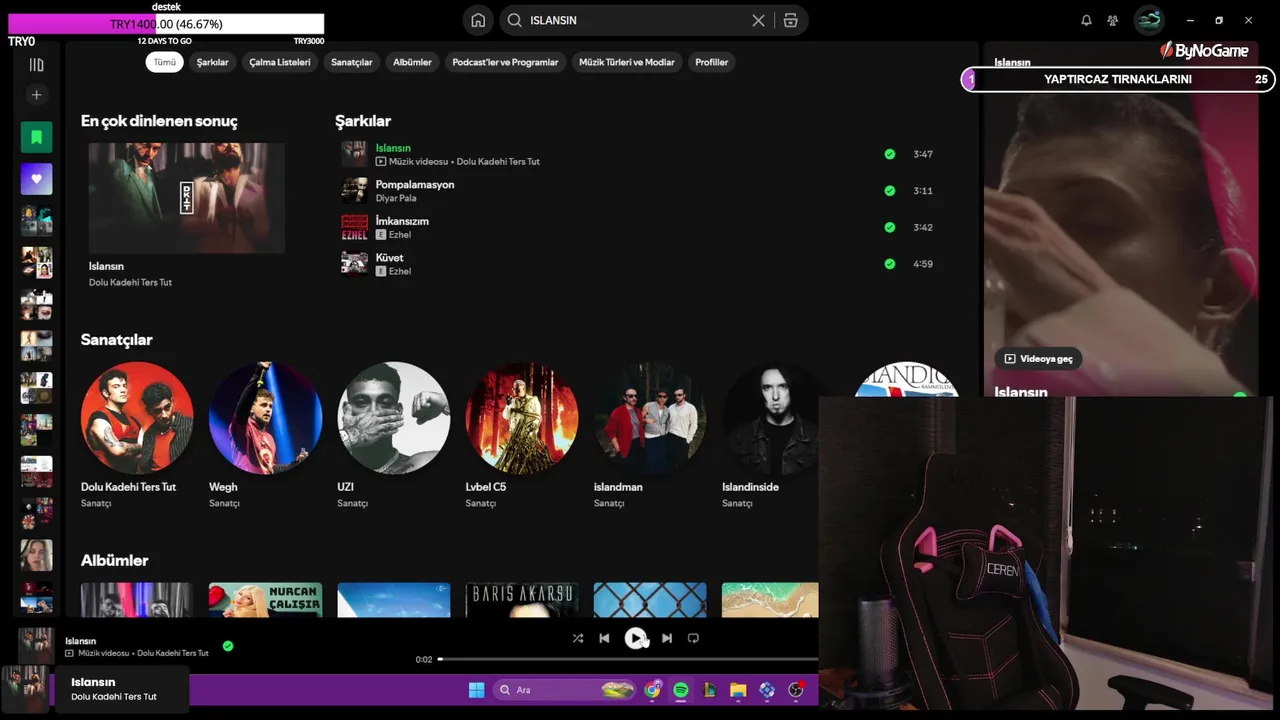This screenshot has width=1280, height=720.
Task: Clear the ISLANSIN search query
Action: coord(758,20)
